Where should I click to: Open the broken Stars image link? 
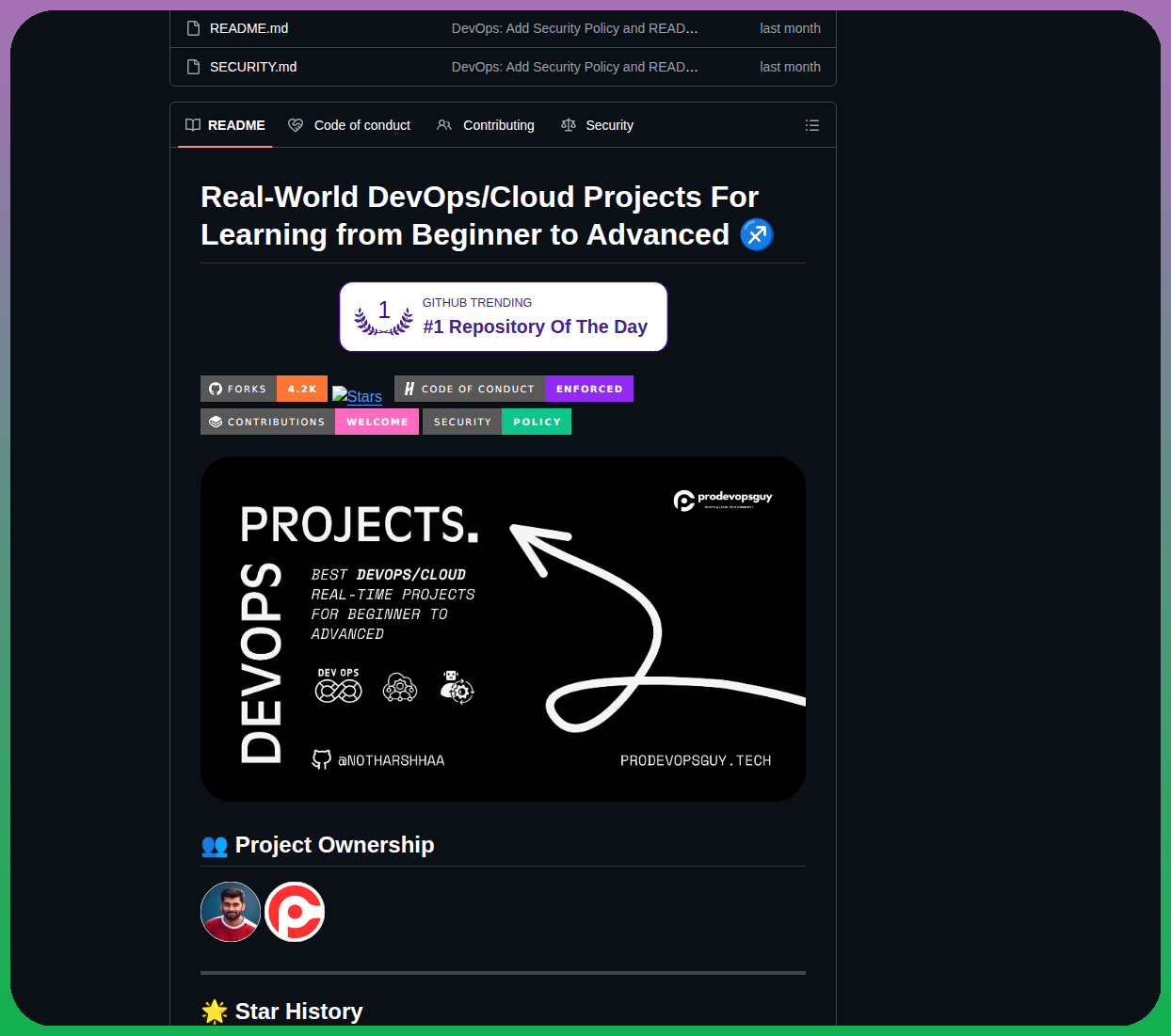pos(357,396)
